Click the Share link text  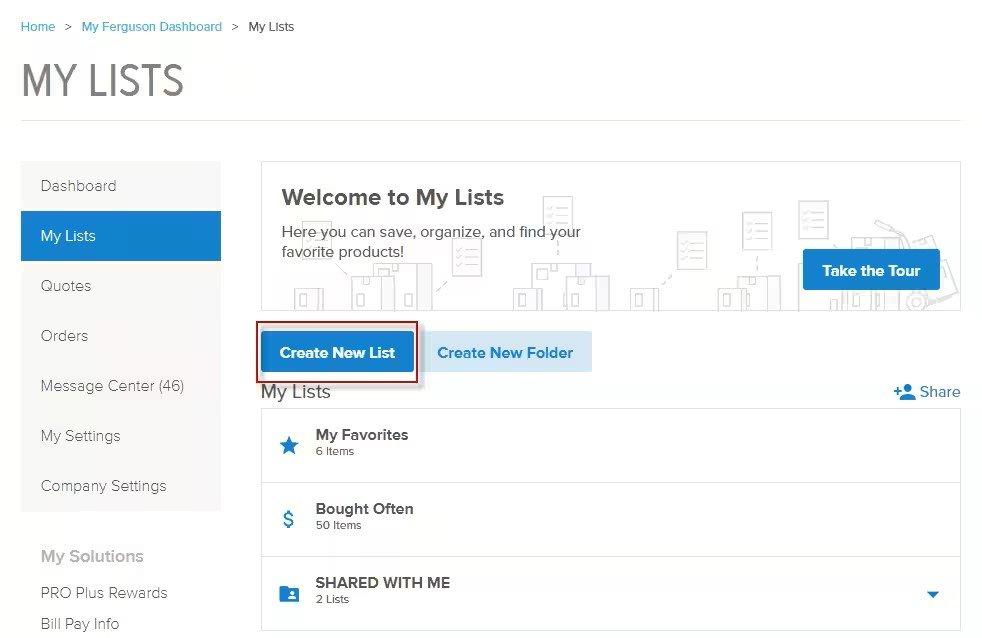click(939, 392)
